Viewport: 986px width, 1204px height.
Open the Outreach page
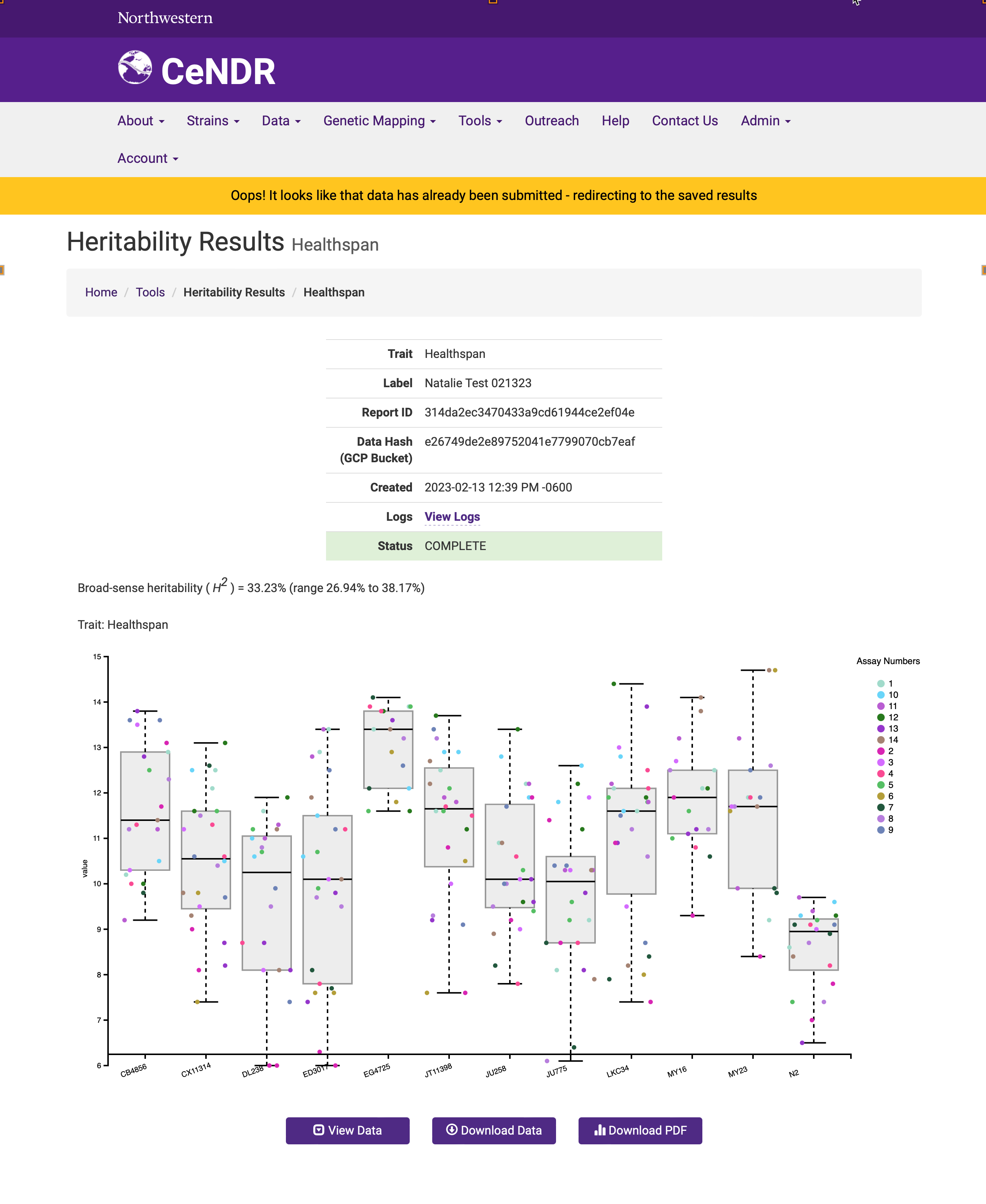coord(552,121)
